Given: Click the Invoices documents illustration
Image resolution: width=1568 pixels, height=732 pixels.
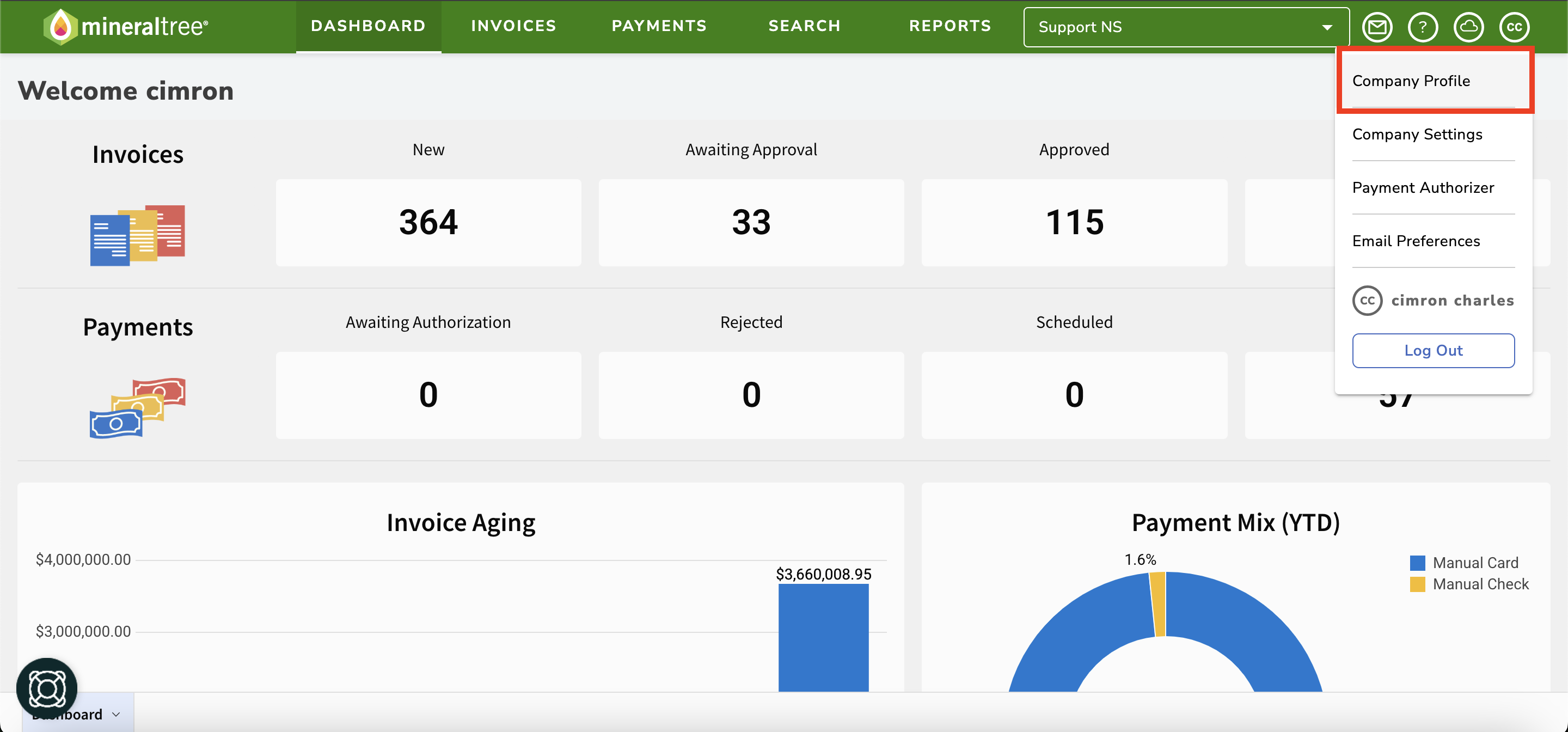Looking at the screenshot, I should (138, 235).
